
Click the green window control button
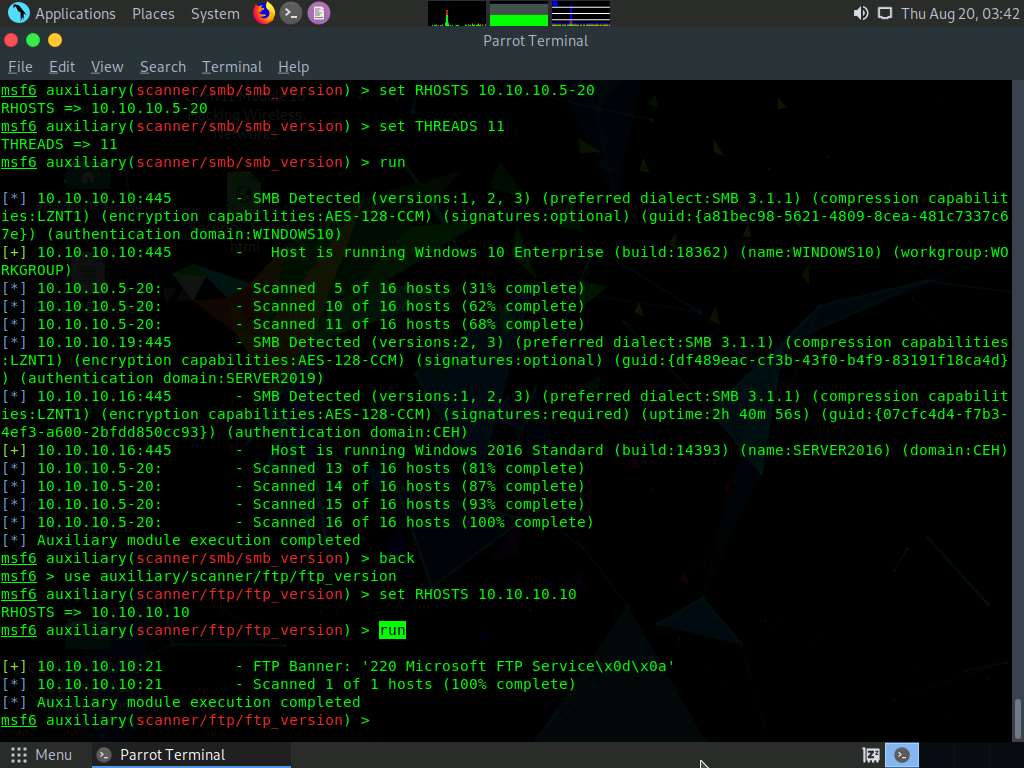click(x=33, y=40)
